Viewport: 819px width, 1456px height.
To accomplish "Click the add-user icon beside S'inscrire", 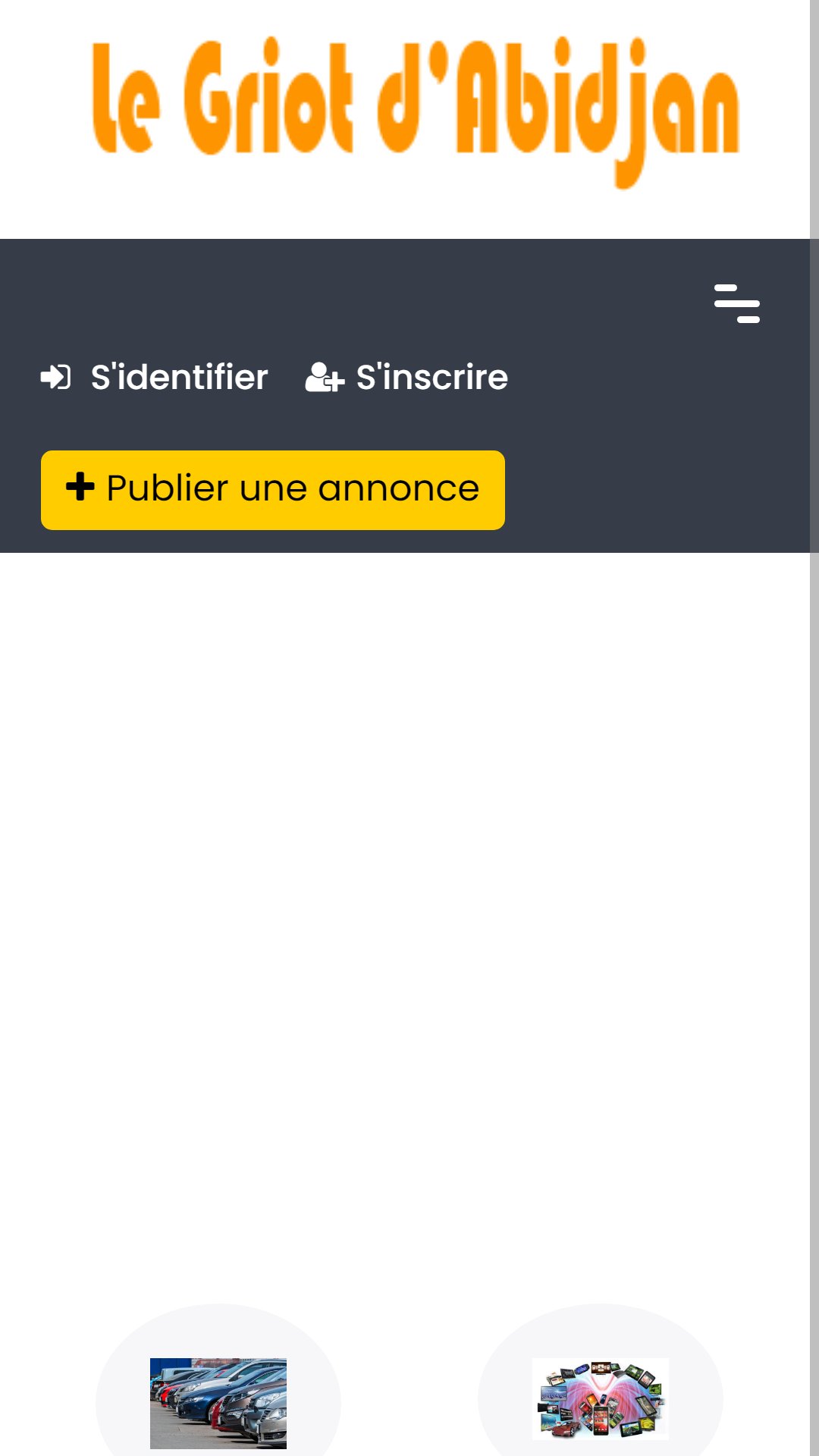I will point(325,377).
